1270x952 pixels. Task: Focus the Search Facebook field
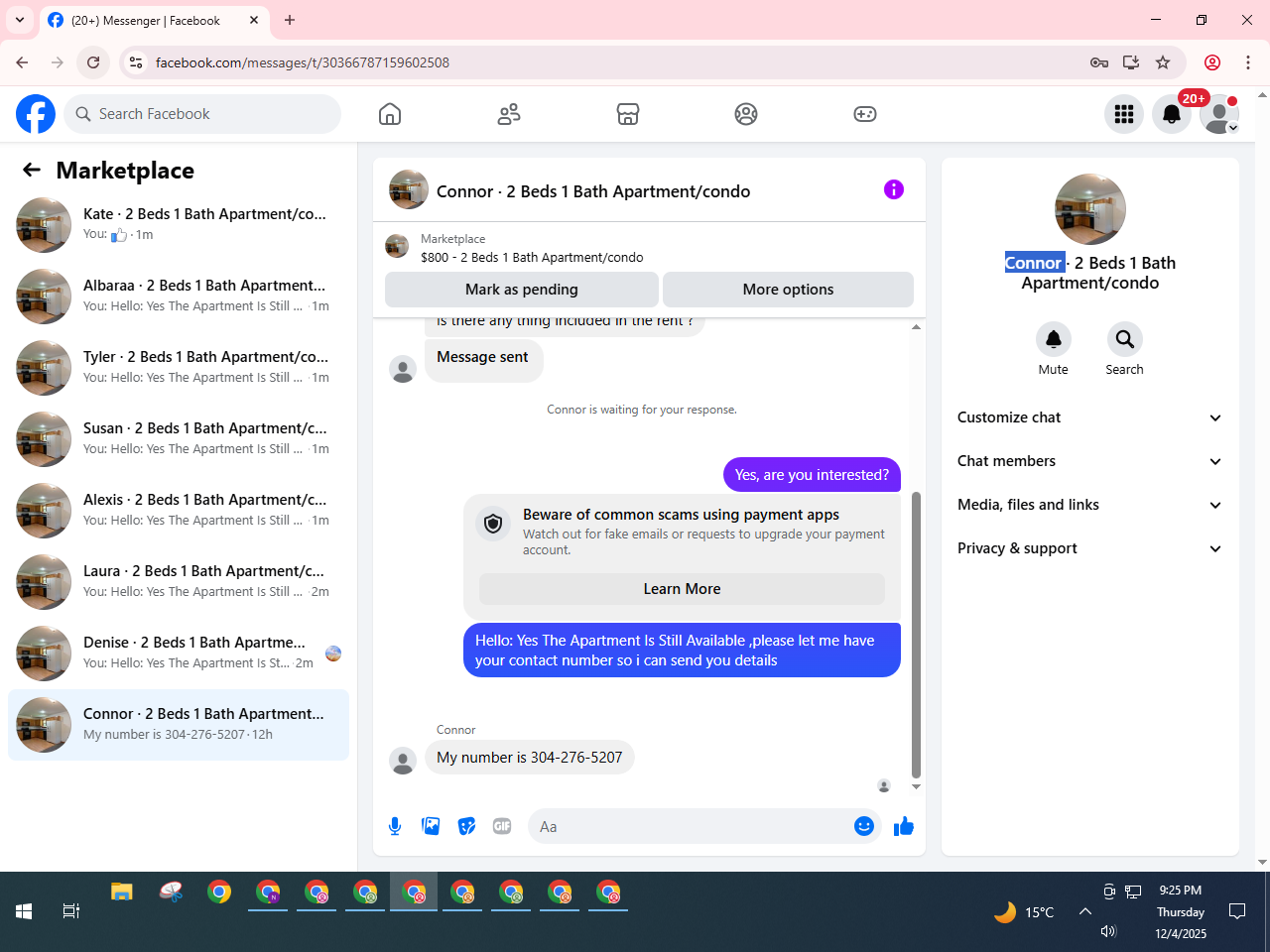pyautogui.click(x=202, y=114)
